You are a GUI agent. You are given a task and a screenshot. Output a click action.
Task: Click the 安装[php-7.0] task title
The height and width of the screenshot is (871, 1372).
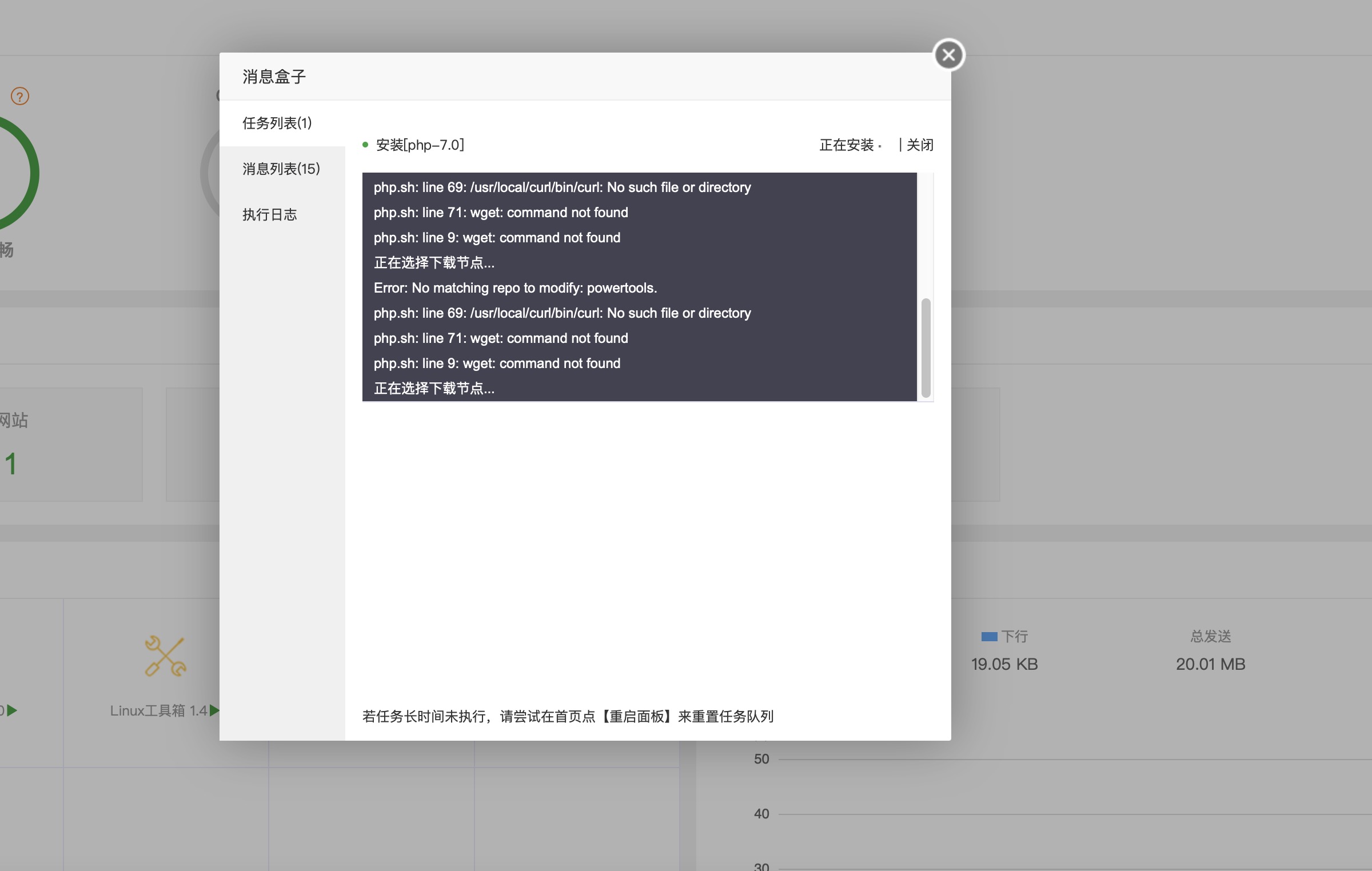click(420, 145)
